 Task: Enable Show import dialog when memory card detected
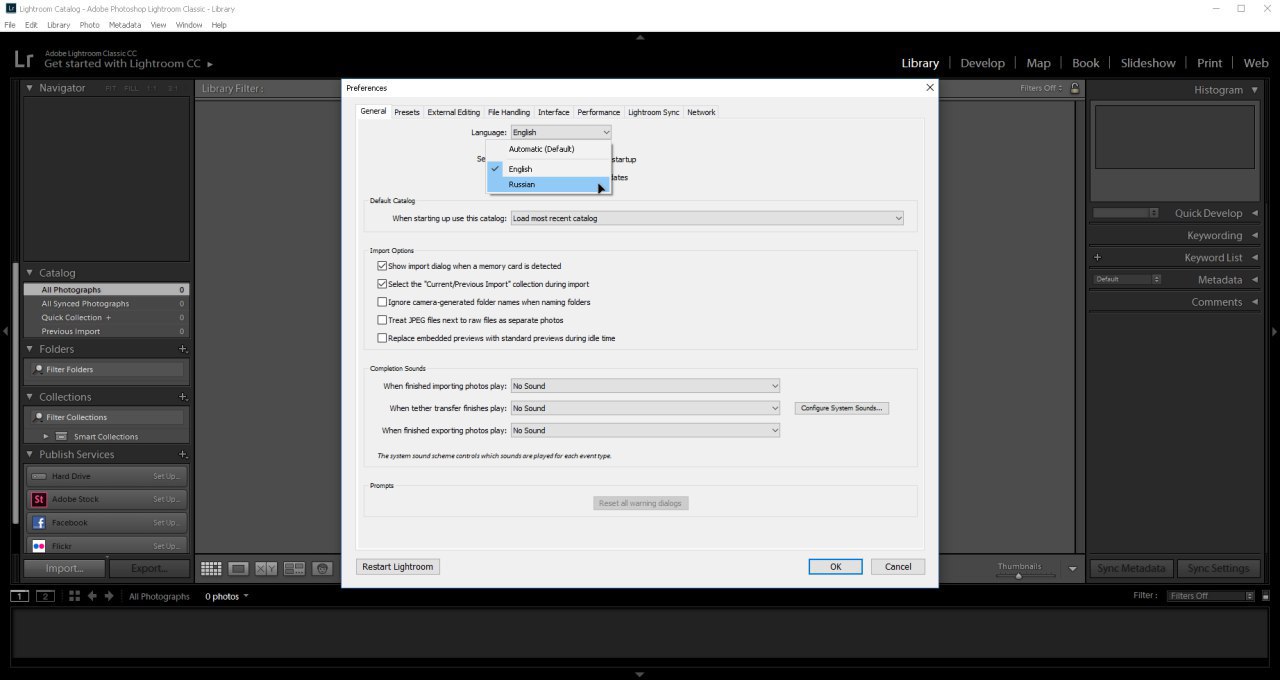click(x=382, y=266)
